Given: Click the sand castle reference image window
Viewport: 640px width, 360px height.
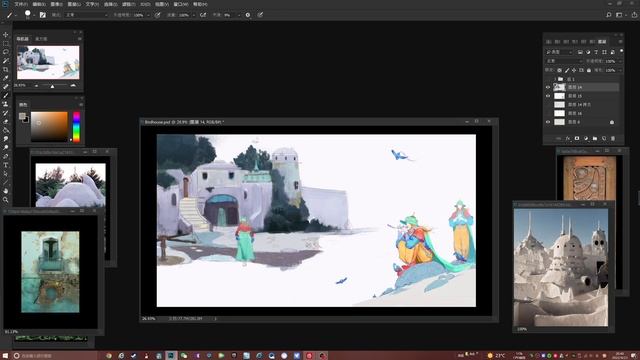Looking at the screenshot, I should coord(561,267).
